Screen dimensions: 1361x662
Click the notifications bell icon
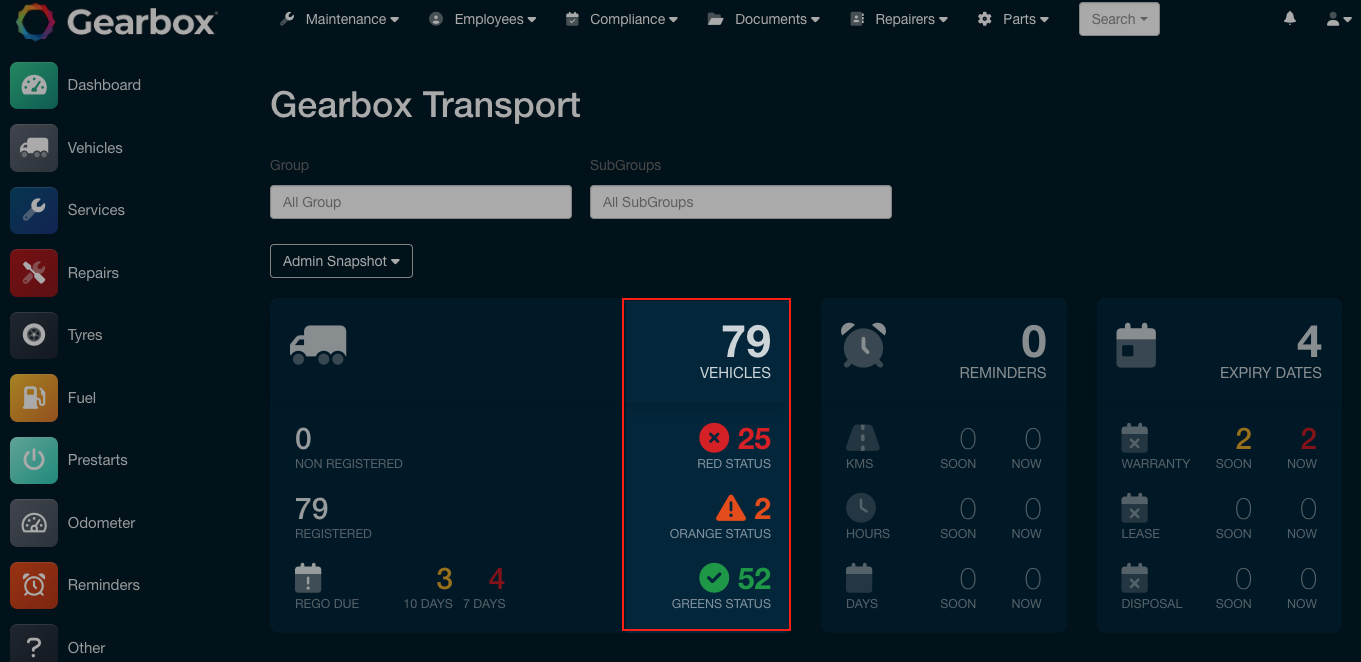click(x=1290, y=19)
